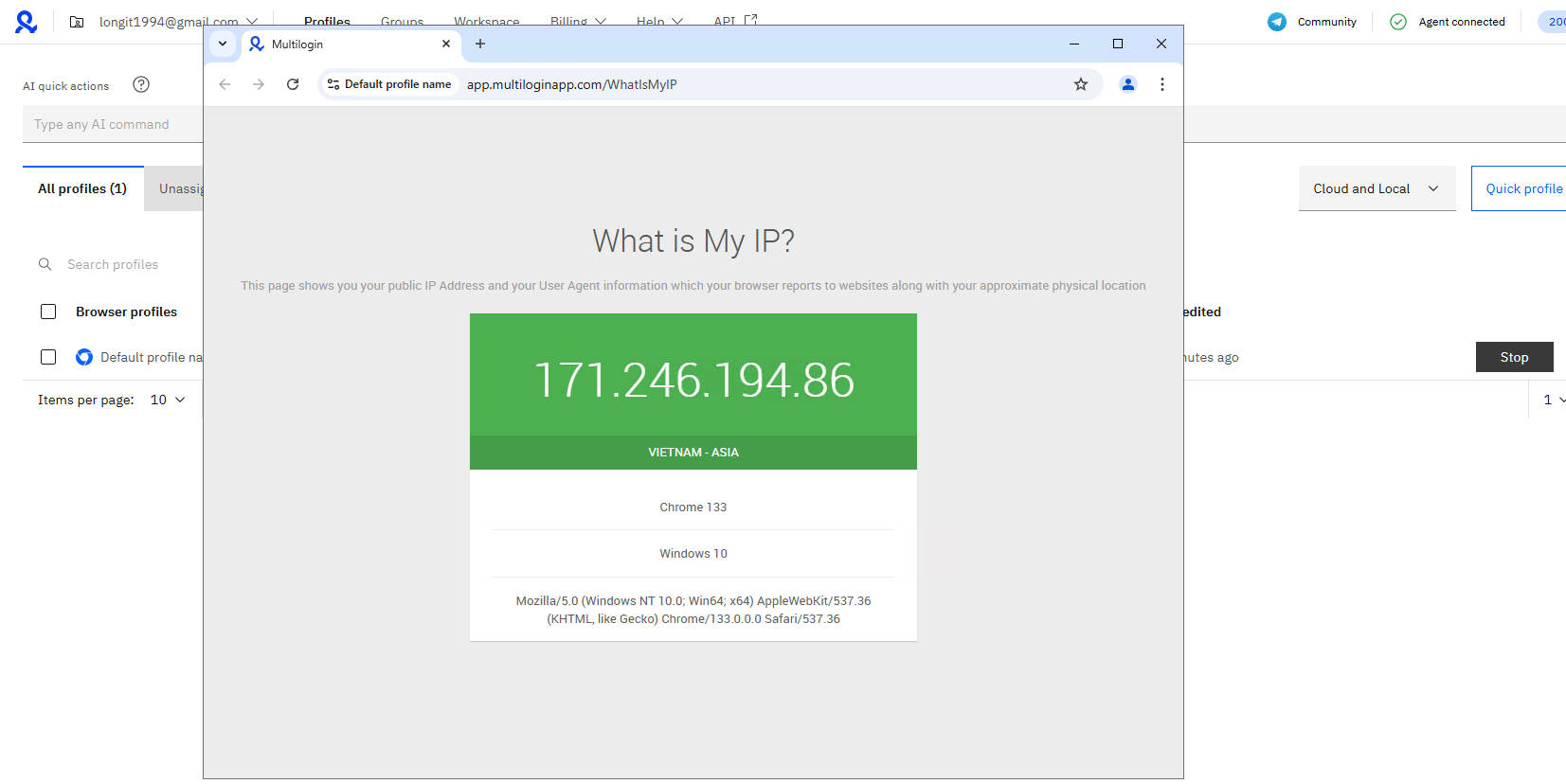The height and width of the screenshot is (784, 1566).
Task: Go back in the Multilogin browser window
Action: pos(225,84)
